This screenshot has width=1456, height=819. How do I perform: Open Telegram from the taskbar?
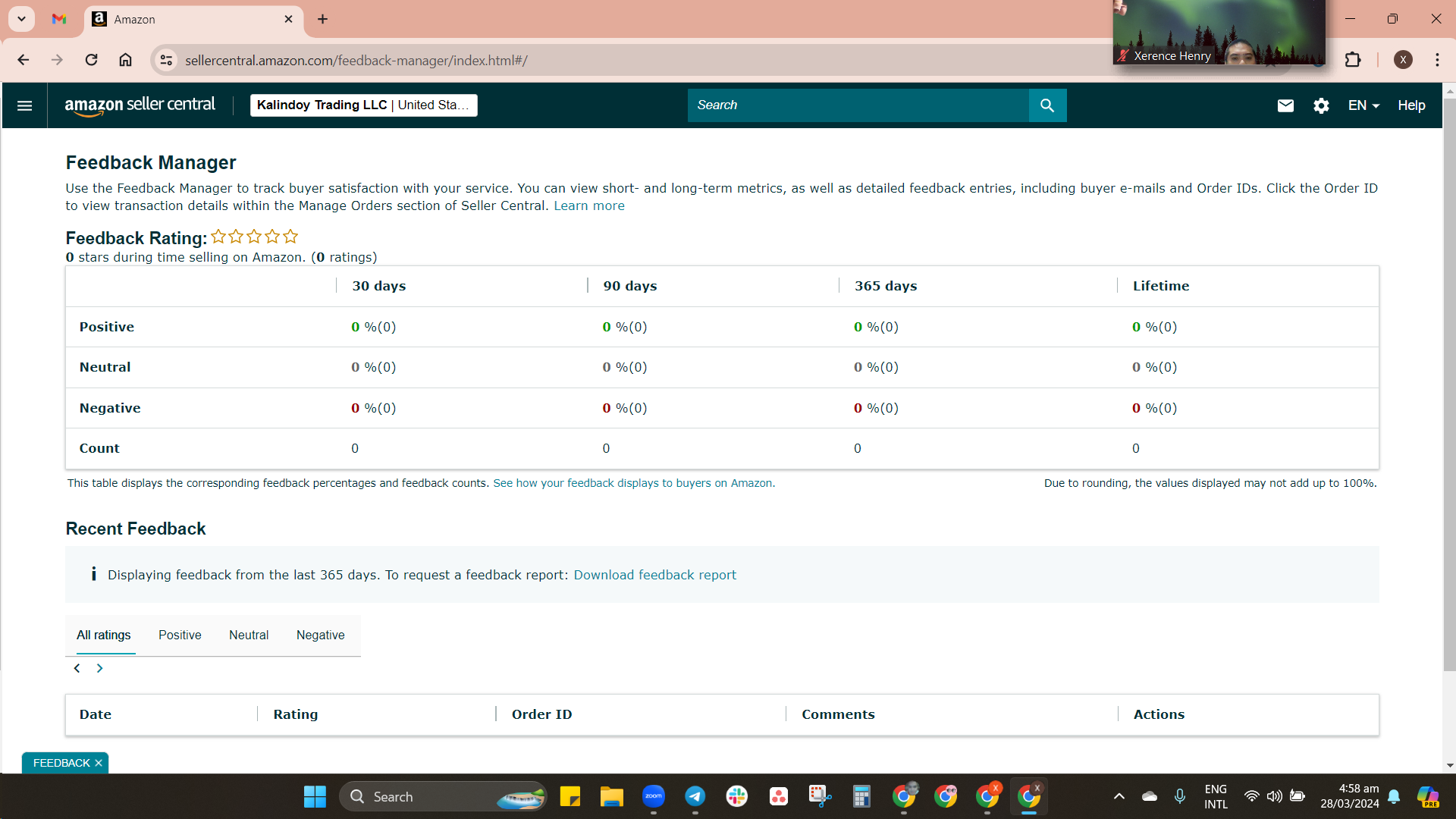point(695,797)
